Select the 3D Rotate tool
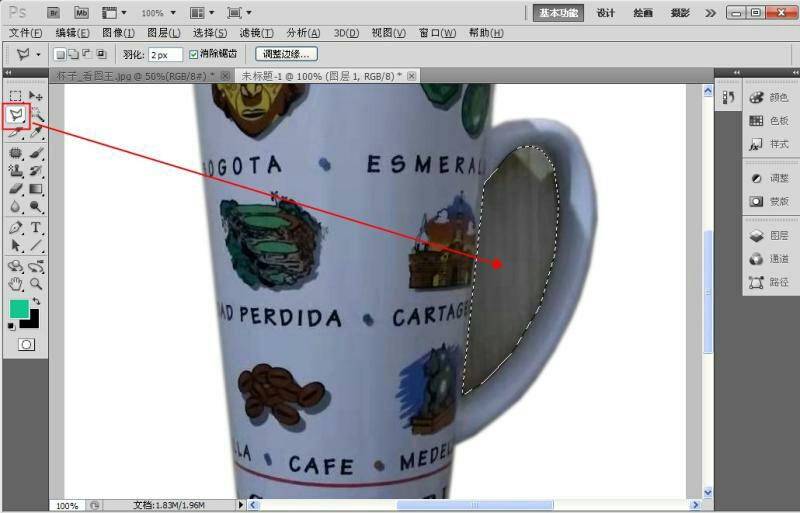 pos(15,266)
